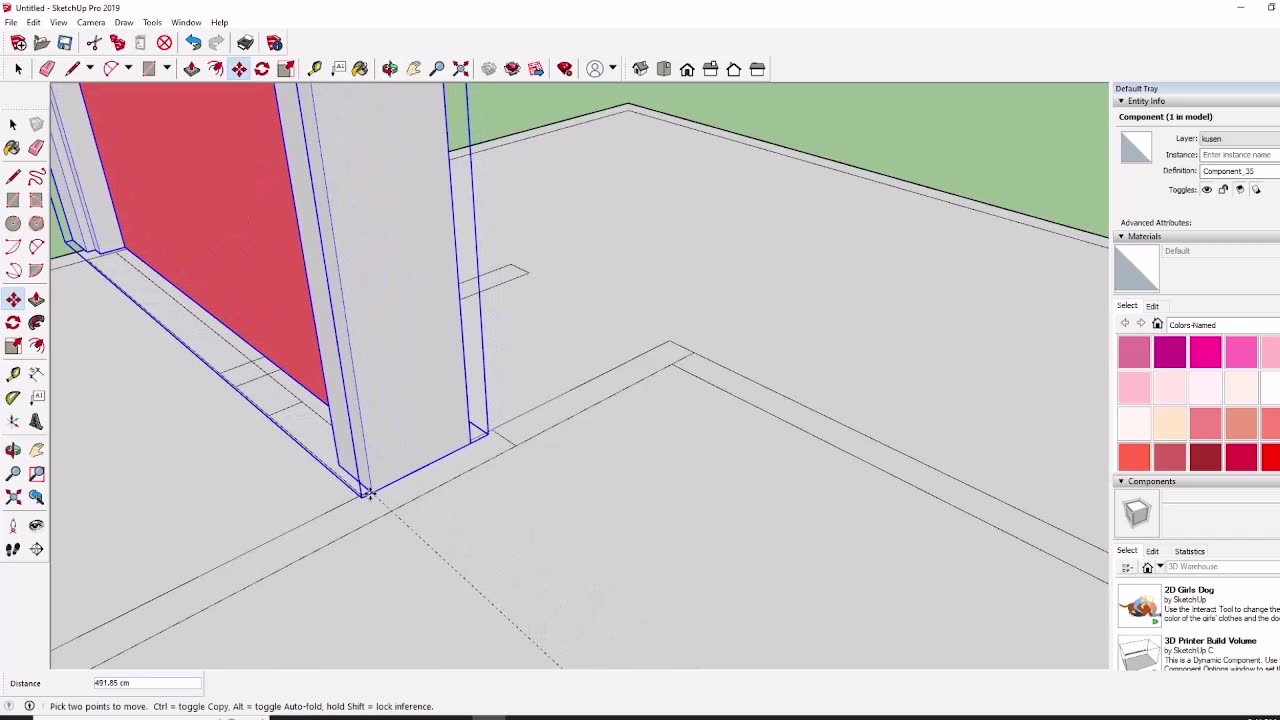The height and width of the screenshot is (720, 1280).
Task: Click the Materials home button
Action: pos(1157,324)
